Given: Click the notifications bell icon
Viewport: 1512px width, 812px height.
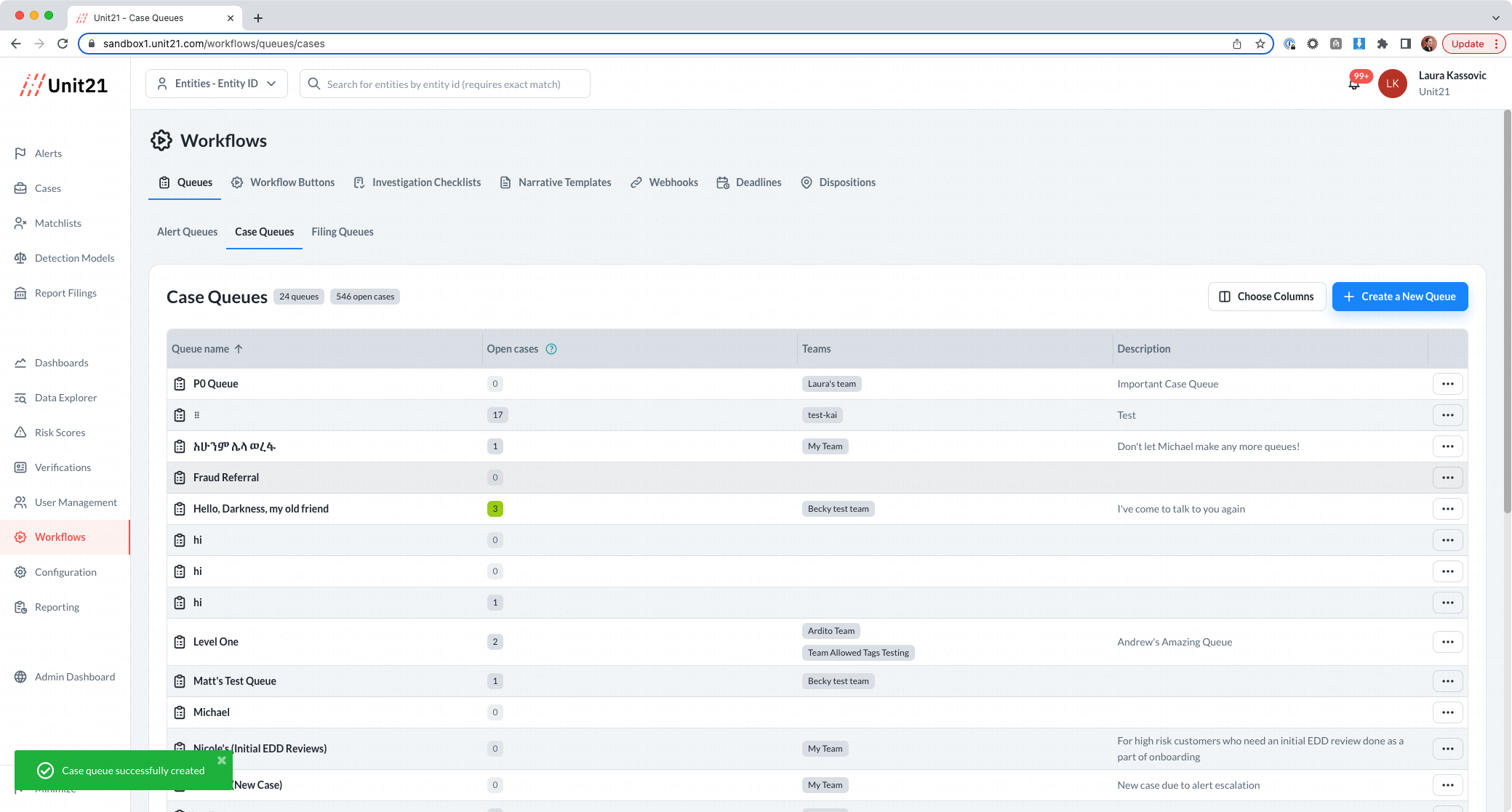Looking at the screenshot, I should 1354,84.
